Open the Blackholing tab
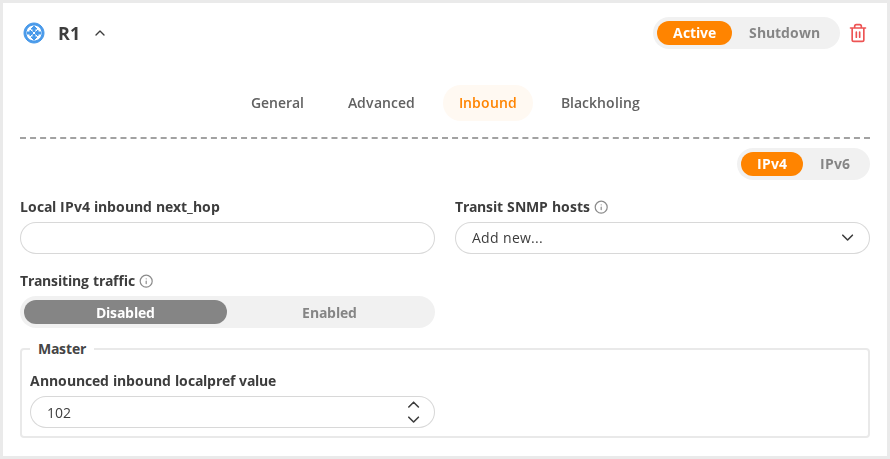Viewport: 890px width, 459px height. (600, 103)
